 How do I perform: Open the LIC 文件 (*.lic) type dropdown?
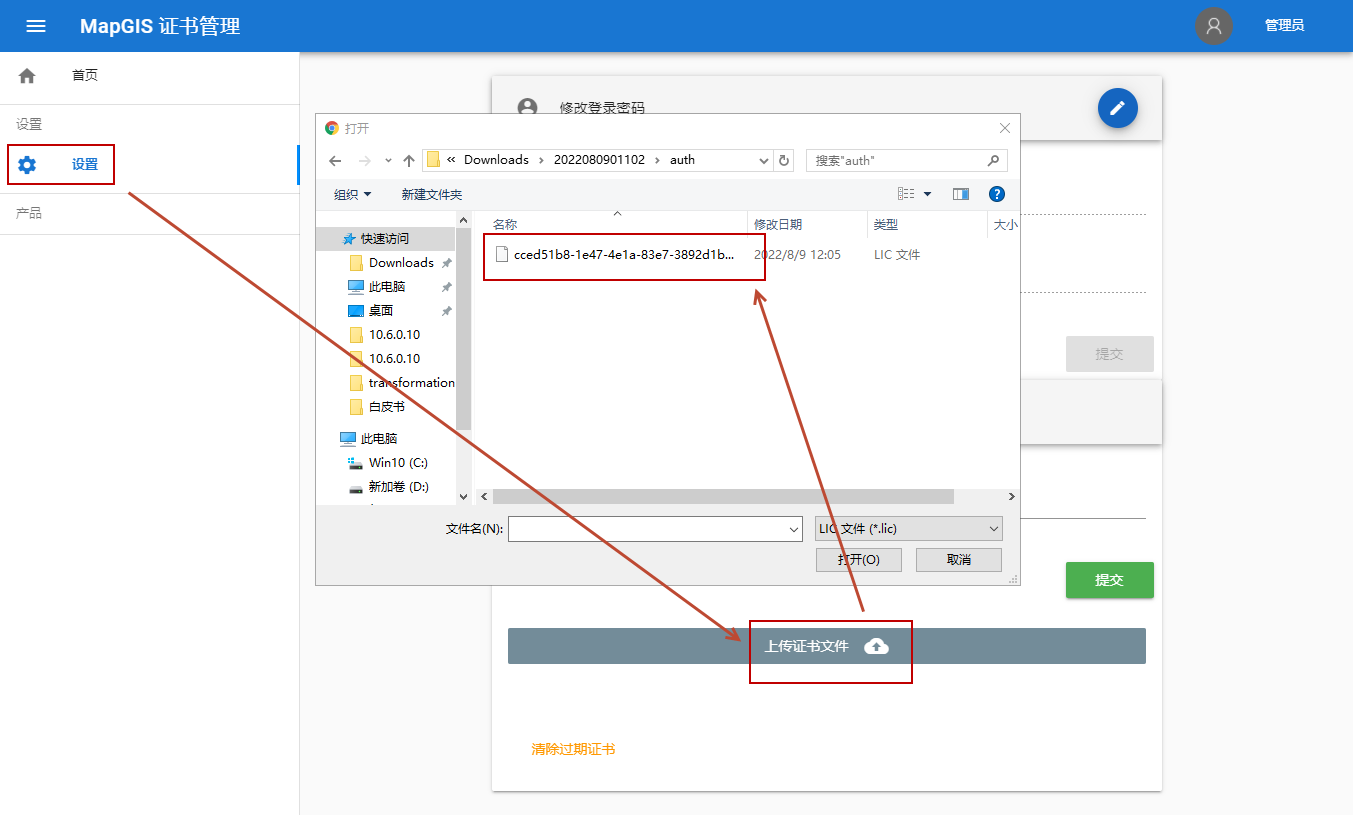pos(908,529)
